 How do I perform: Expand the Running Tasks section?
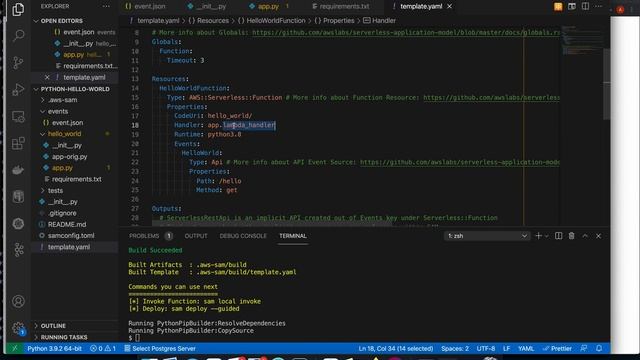click(x=64, y=337)
